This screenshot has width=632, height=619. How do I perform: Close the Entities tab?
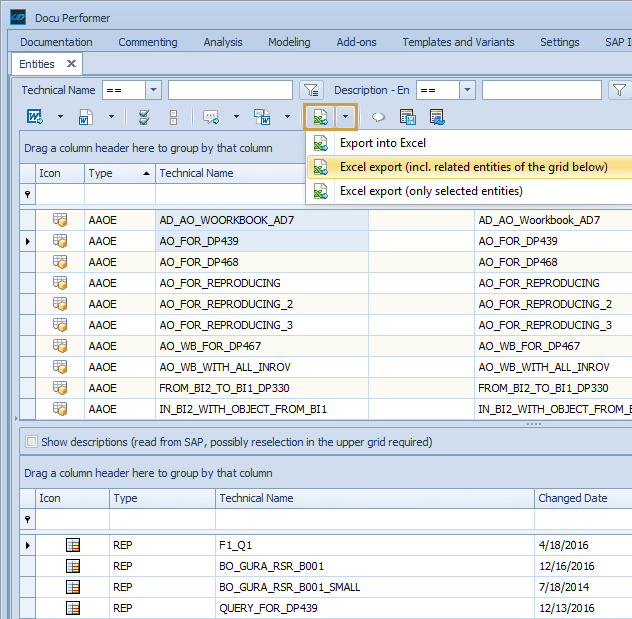pos(71,64)
